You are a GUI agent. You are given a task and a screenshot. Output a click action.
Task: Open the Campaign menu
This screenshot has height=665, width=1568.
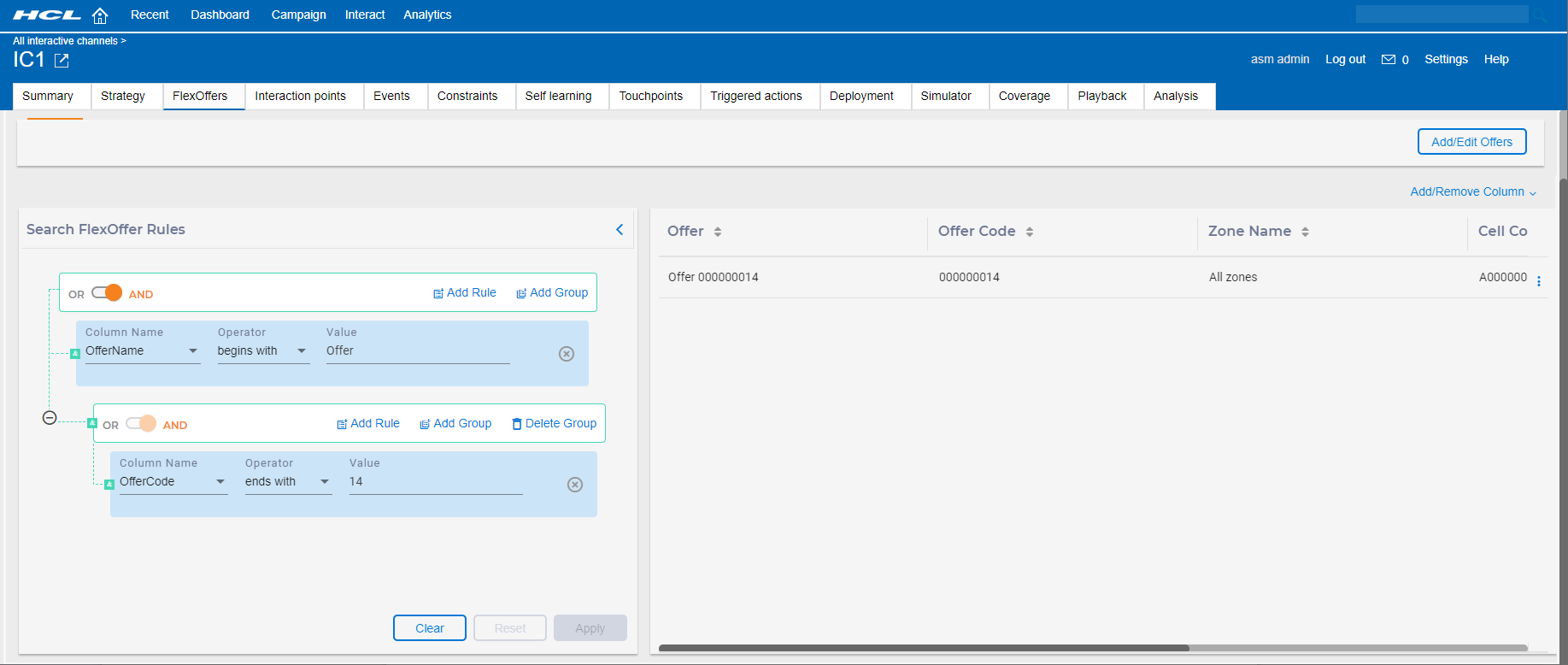(x=298, y=15)
